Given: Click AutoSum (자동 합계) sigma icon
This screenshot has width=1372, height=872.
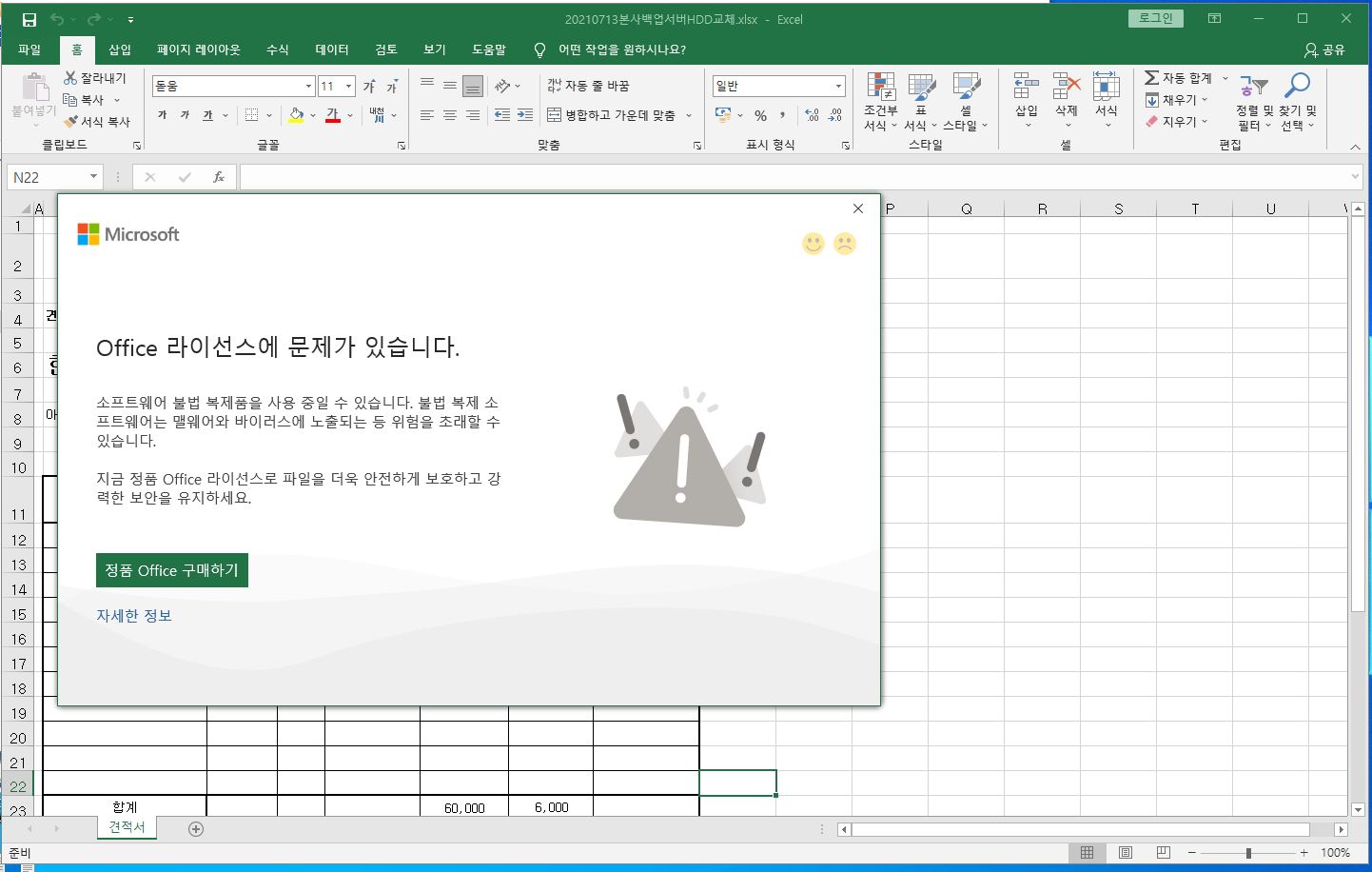Looking at the screenshot, I should [x=1152, y=78].
